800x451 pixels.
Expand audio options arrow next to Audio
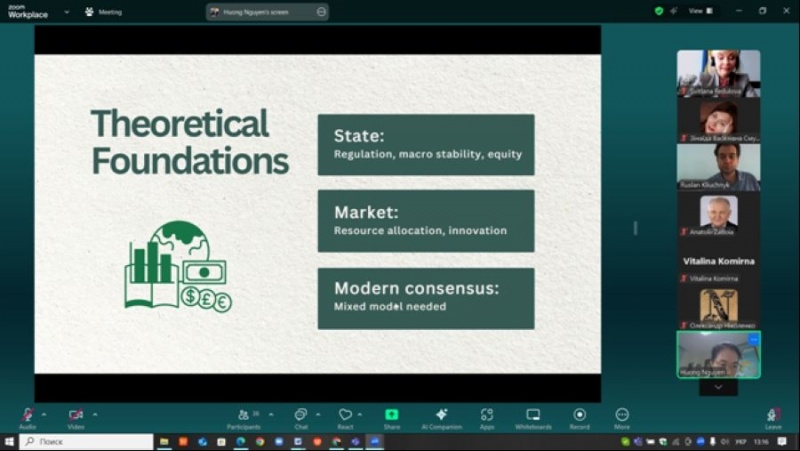point(44,413)
